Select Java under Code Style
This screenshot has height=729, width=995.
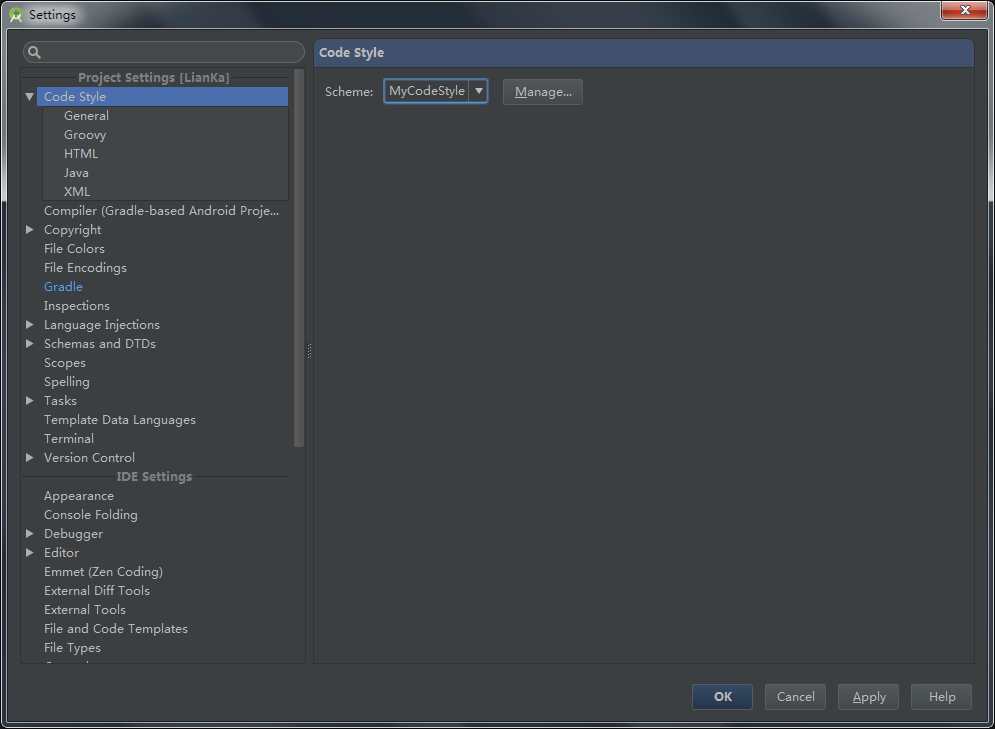click(x=76, y=173)
